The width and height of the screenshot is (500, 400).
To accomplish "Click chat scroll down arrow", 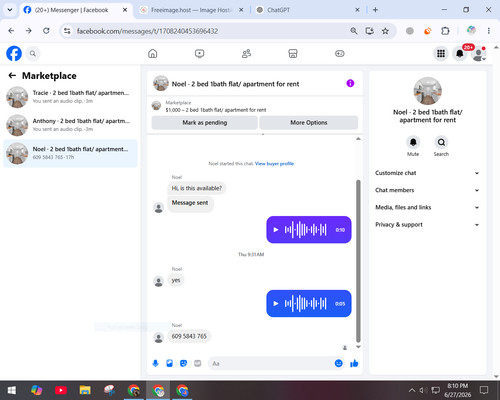I will point(358,347).
